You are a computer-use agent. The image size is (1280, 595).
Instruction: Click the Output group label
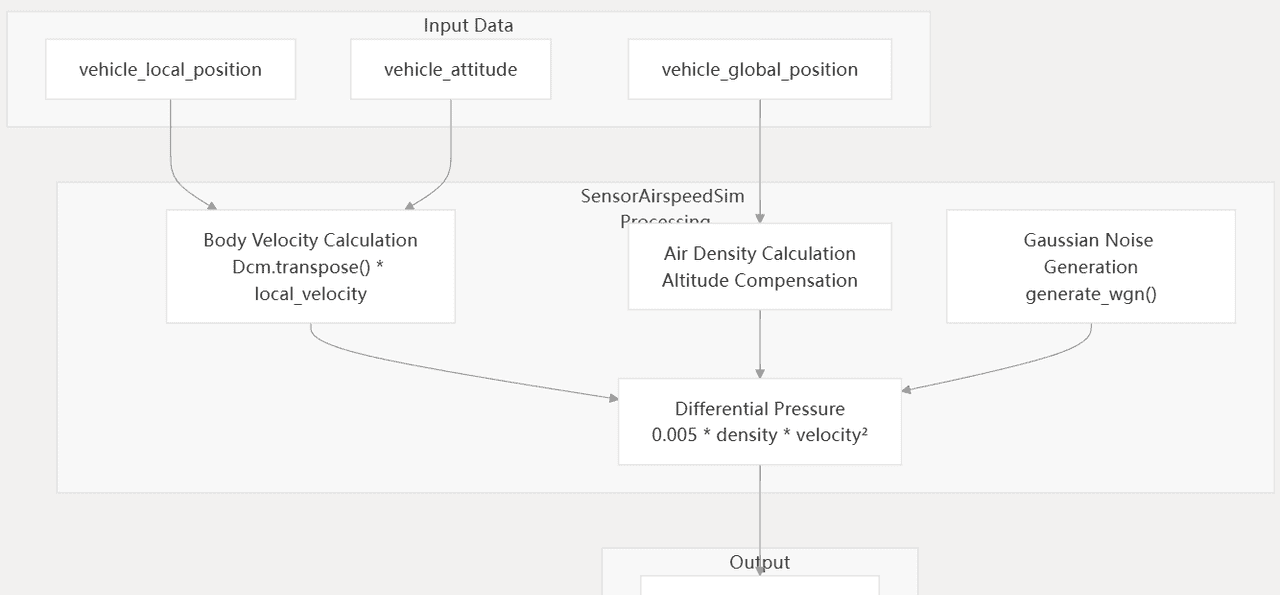[x=759, y=562]
